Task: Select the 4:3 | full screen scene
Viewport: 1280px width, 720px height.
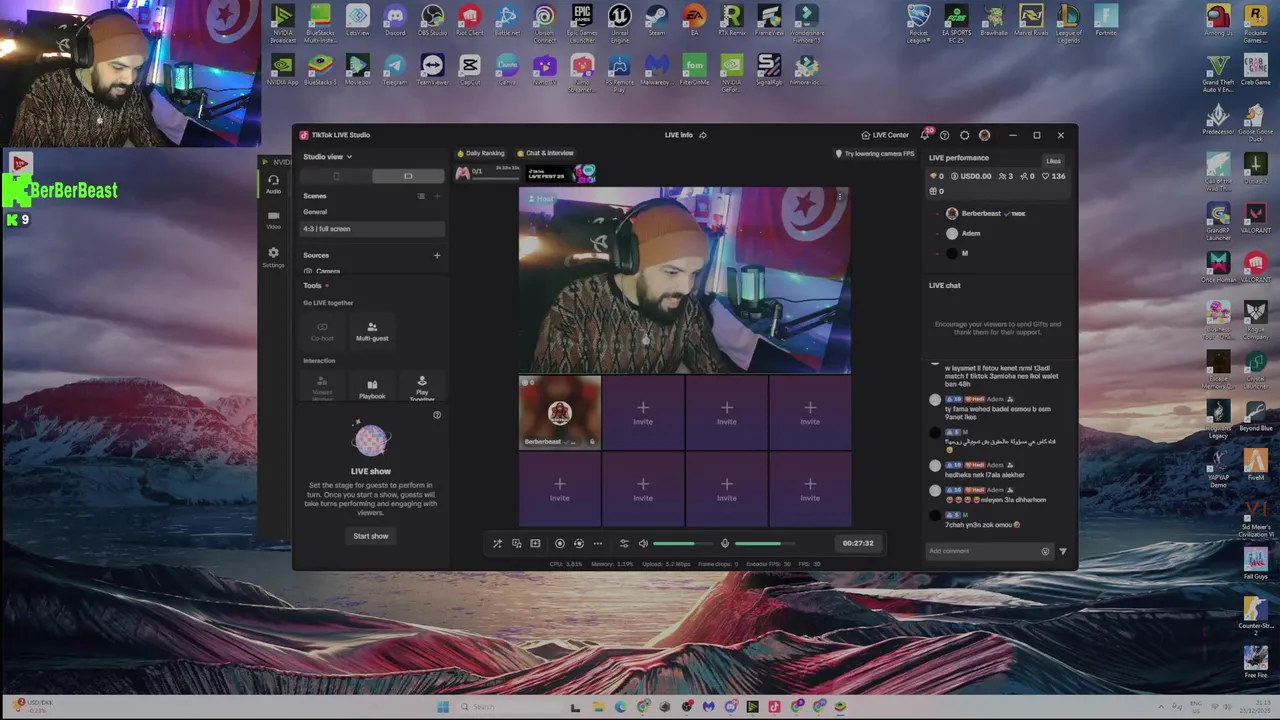Action: (x=373, y=229)
